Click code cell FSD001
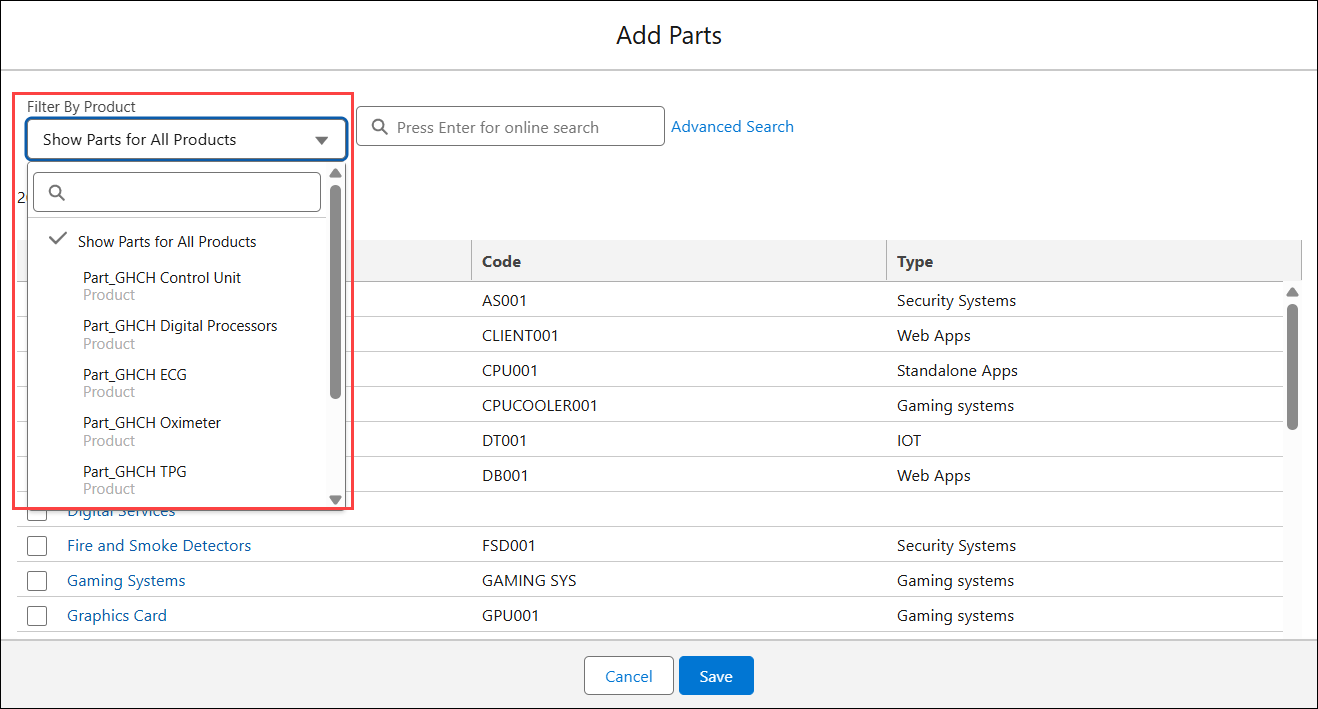The height and width of the screenshot is (709, 1318). point(508,545)
